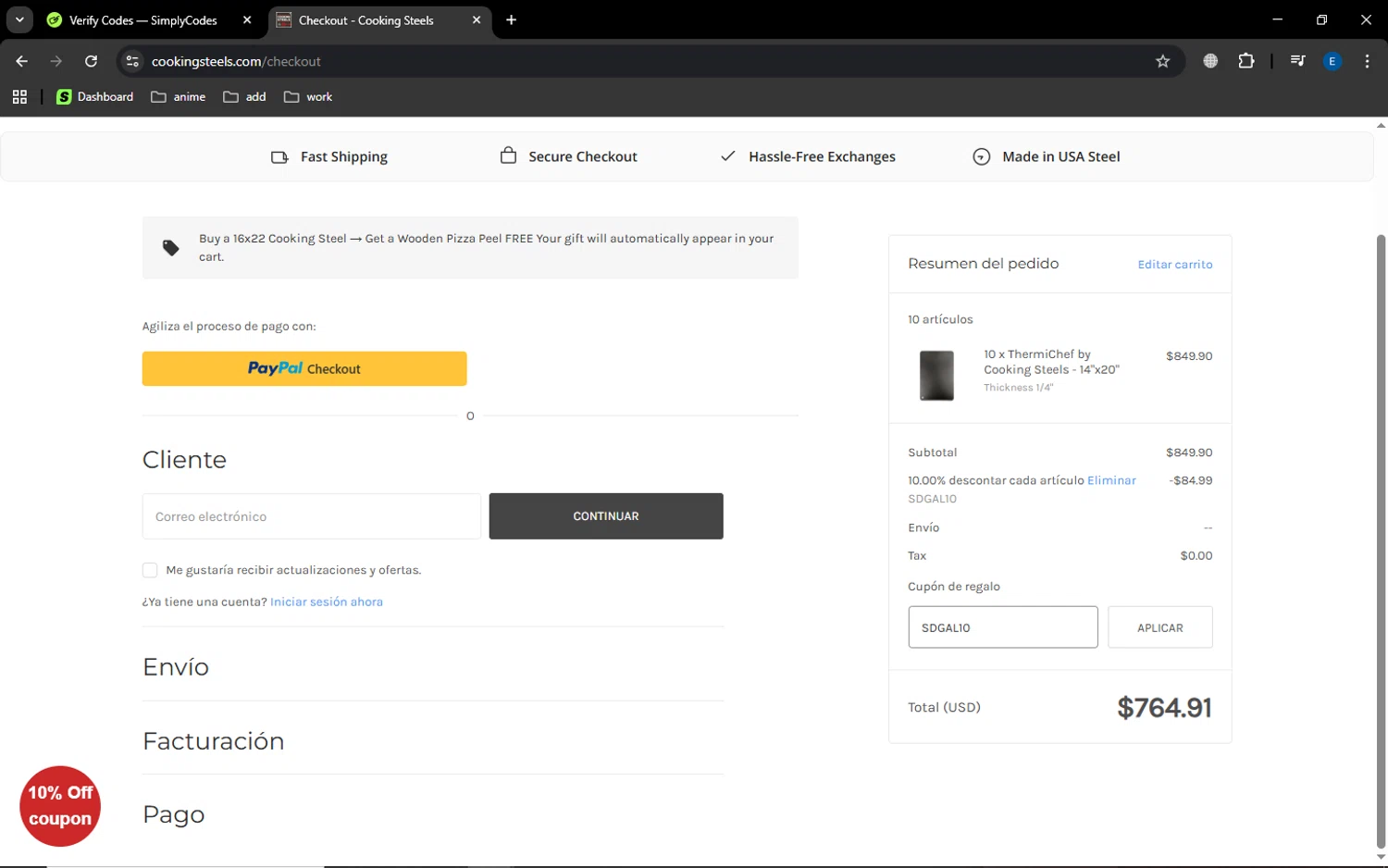This screenshot has height=868, width=1388.
Task: Click the Made in USA Steel icon
Action: [982, 157]
